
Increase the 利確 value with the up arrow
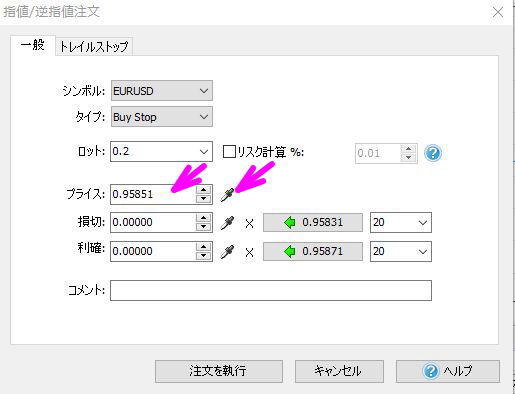(203, 247)
